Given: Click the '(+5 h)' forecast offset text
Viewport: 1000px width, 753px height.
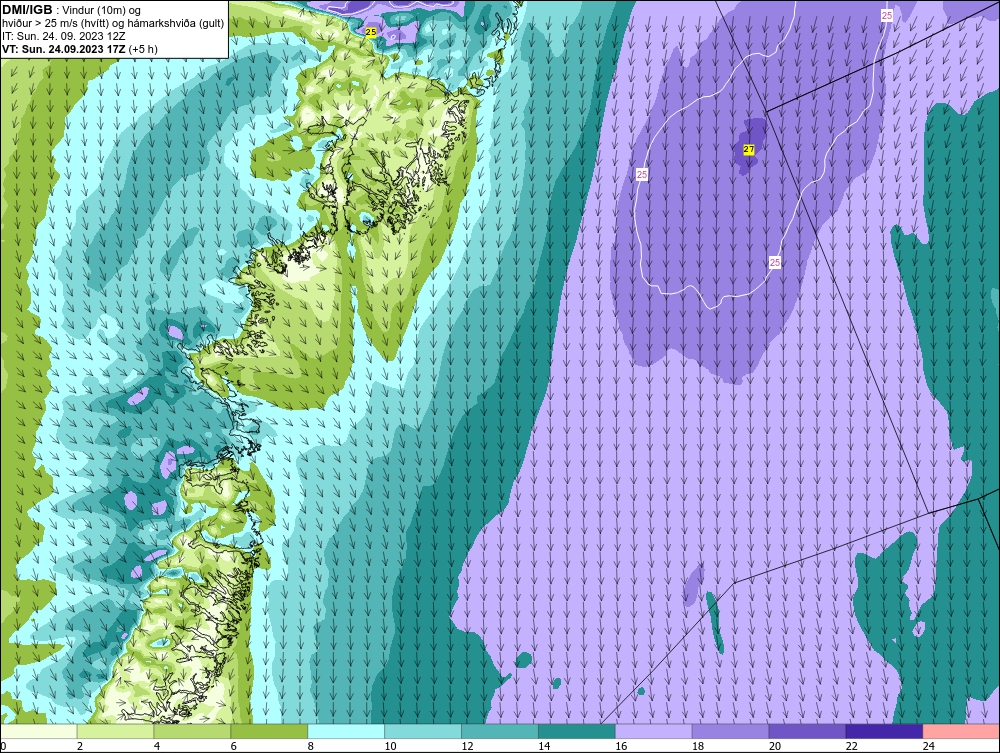Looking at the screenshot, I should (x=143, y=49).
